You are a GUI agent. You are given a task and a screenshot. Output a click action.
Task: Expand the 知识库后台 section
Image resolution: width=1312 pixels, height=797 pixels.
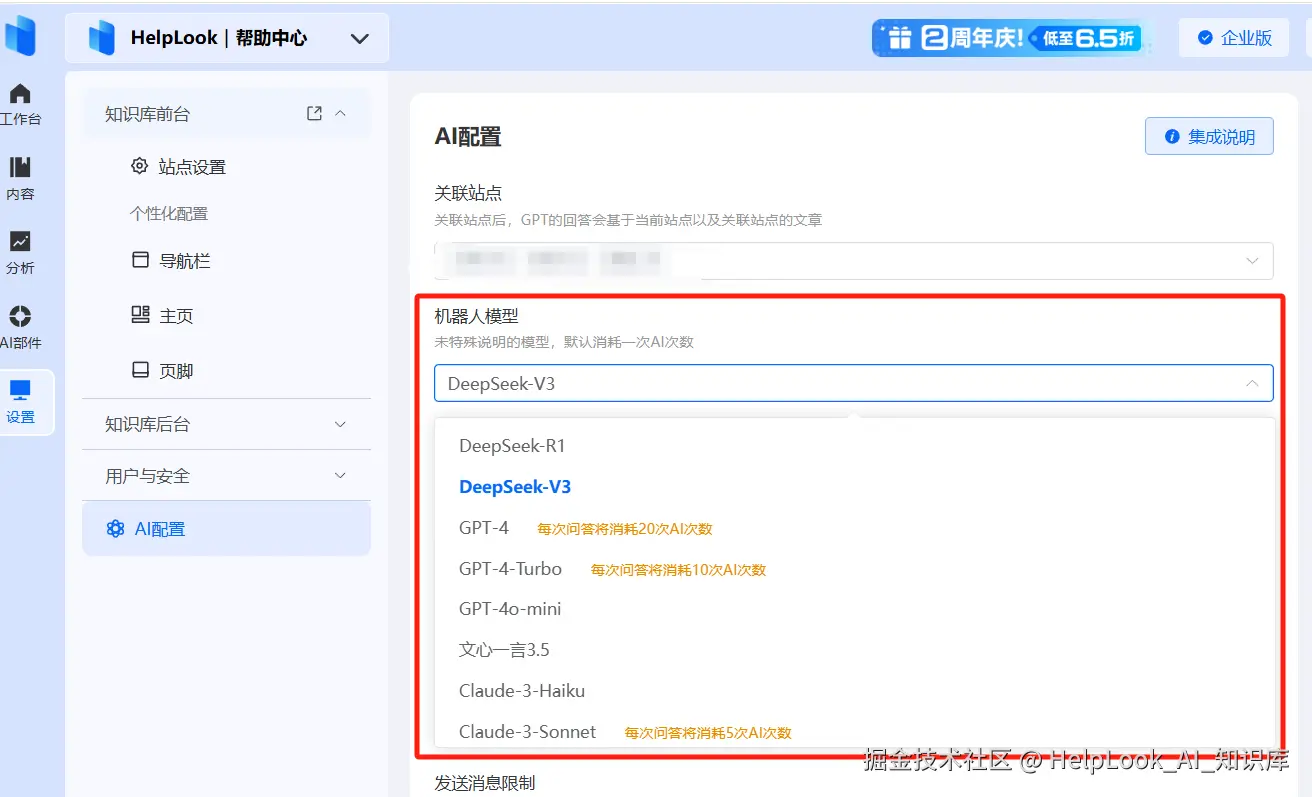click(x=227, y=424)
